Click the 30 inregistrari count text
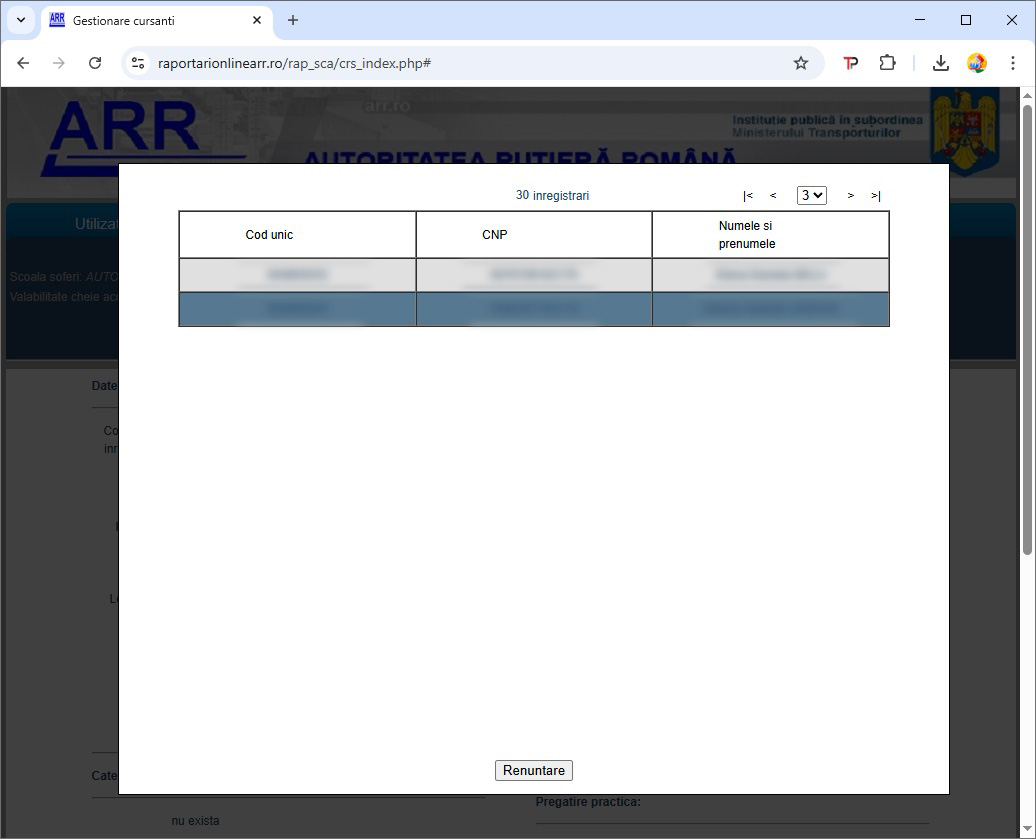This screenshot has width=1036, height=839. pyautogui.click(x=552, y=196)
